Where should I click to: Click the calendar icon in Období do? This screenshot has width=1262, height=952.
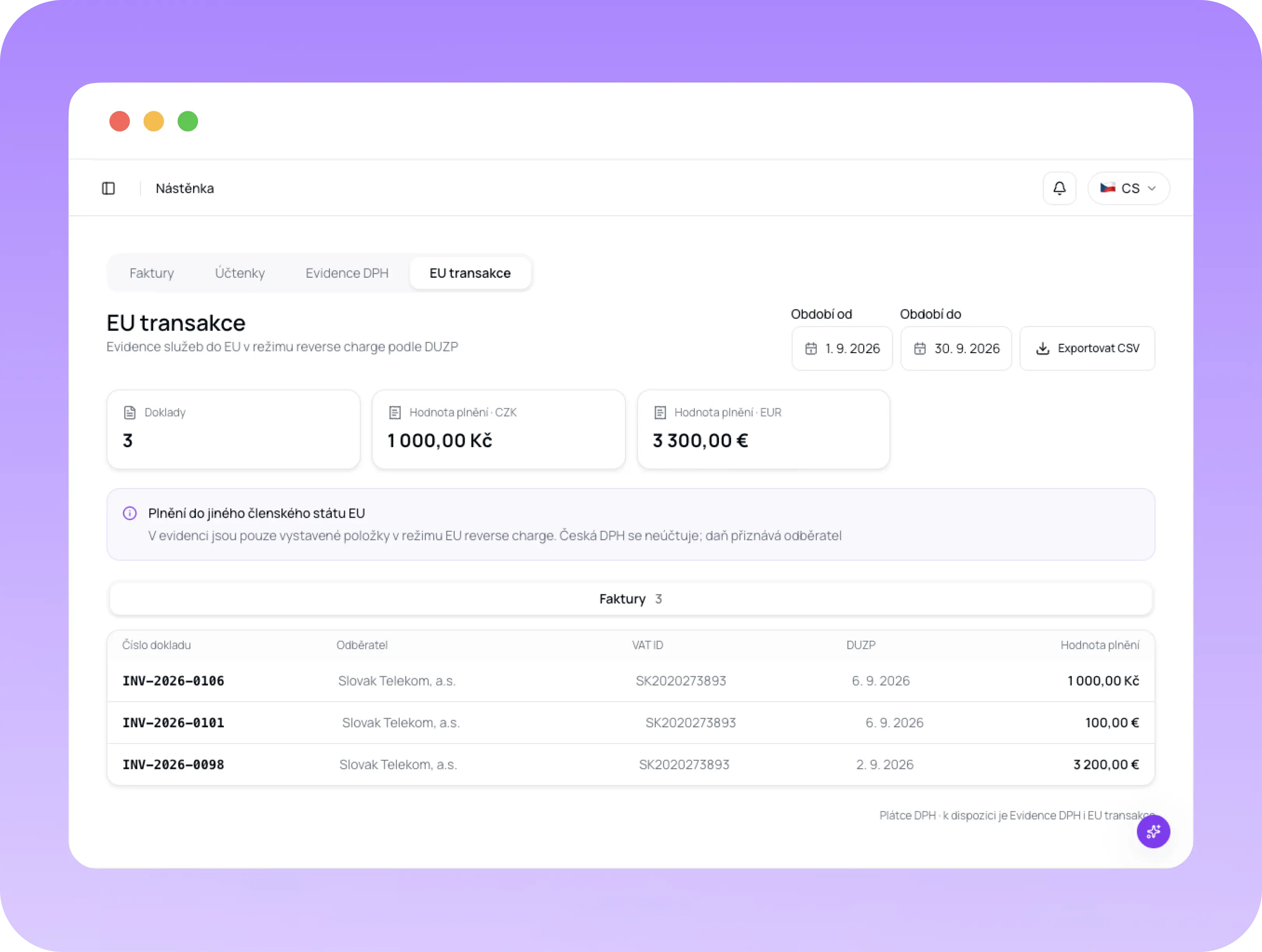point(920,349)
